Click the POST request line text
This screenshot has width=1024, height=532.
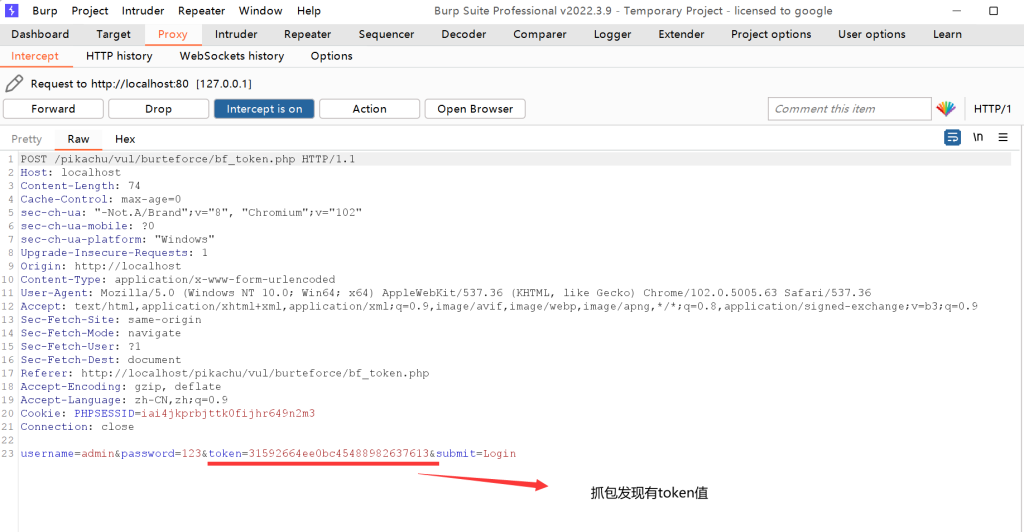point(188,159)
